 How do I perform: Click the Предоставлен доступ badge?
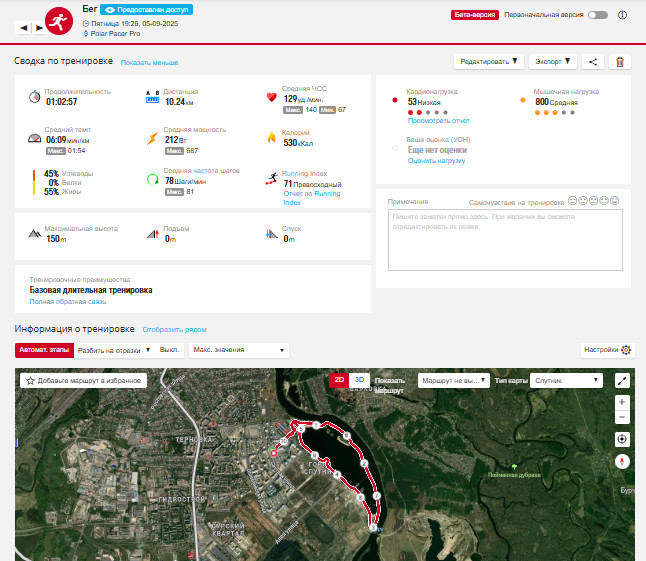(146, 9)
